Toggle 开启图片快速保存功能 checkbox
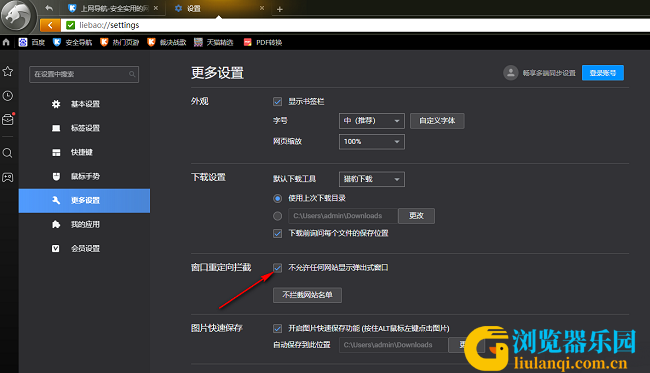 [x=278, y=329]
